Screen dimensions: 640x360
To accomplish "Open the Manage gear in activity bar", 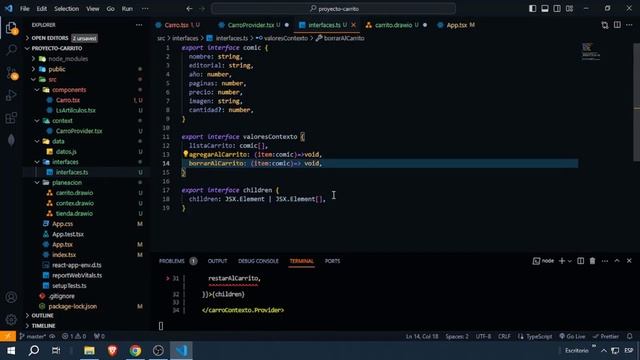I will pyautogui.click(x=11, y=319).
